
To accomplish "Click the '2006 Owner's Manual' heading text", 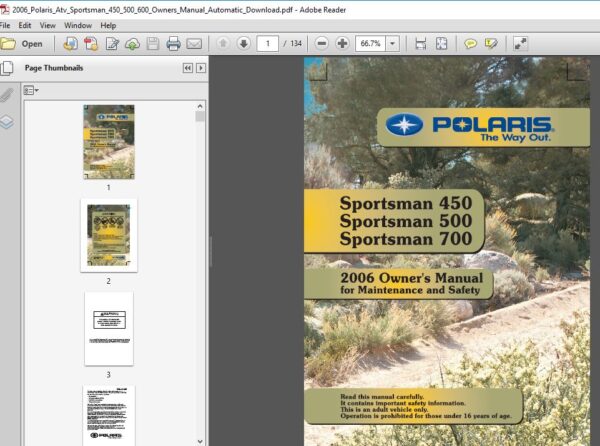I will click(412, 278).
